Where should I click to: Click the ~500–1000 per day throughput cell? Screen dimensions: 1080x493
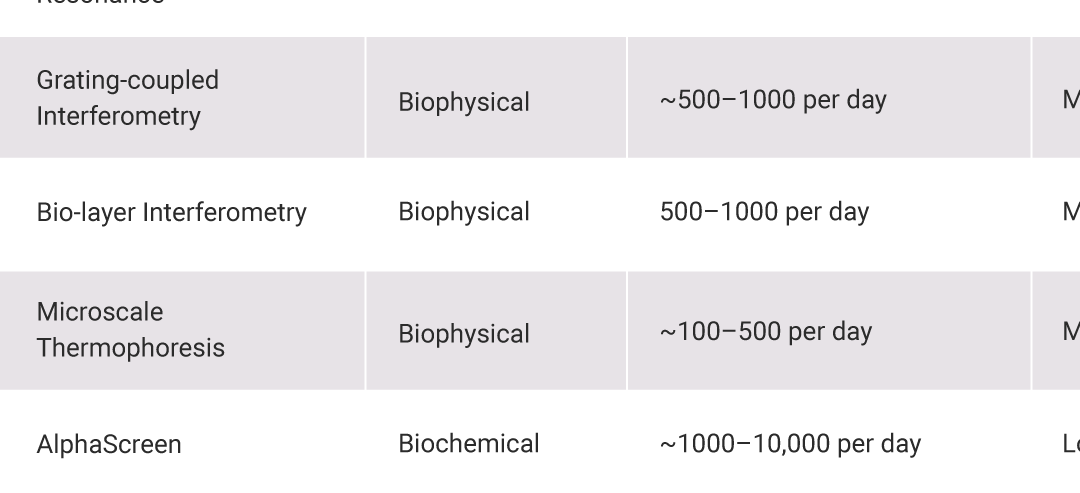click(773, 100)
